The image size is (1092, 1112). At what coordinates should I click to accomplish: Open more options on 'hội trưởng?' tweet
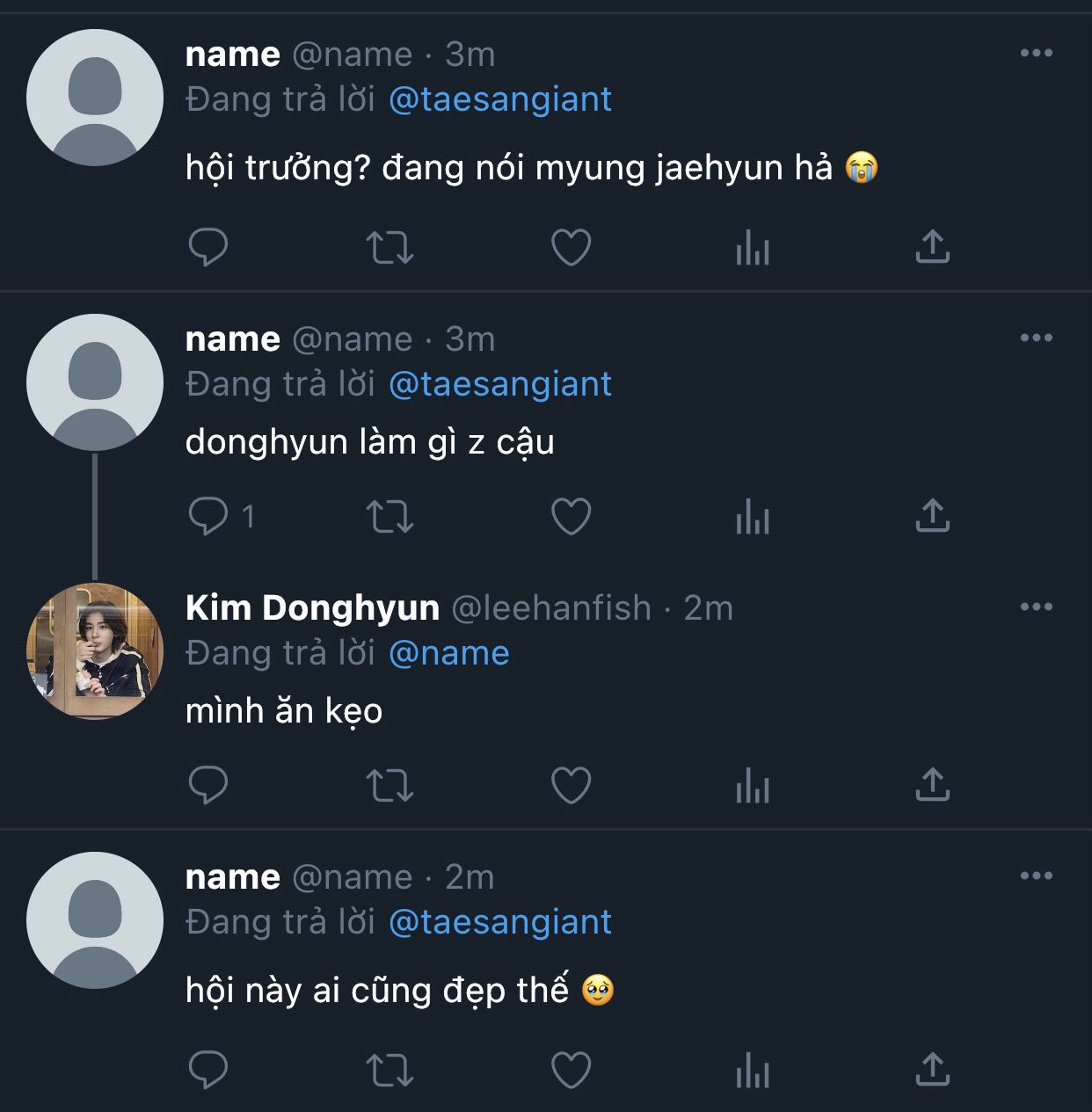click(1036, 54)
